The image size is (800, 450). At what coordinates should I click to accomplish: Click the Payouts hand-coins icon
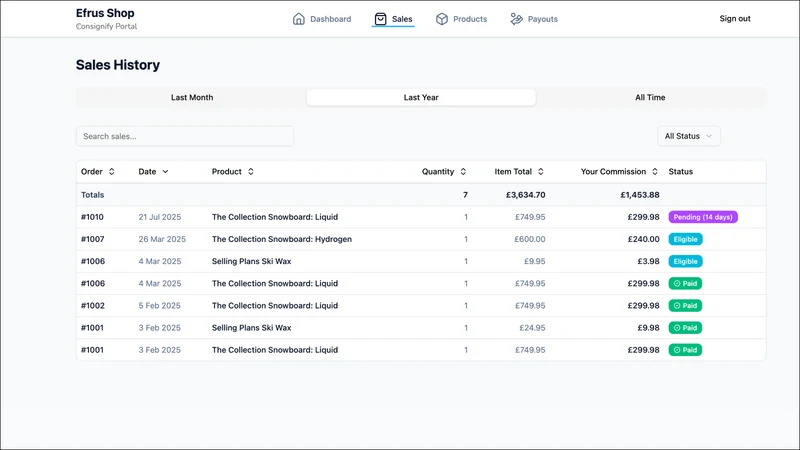(516, 19)
